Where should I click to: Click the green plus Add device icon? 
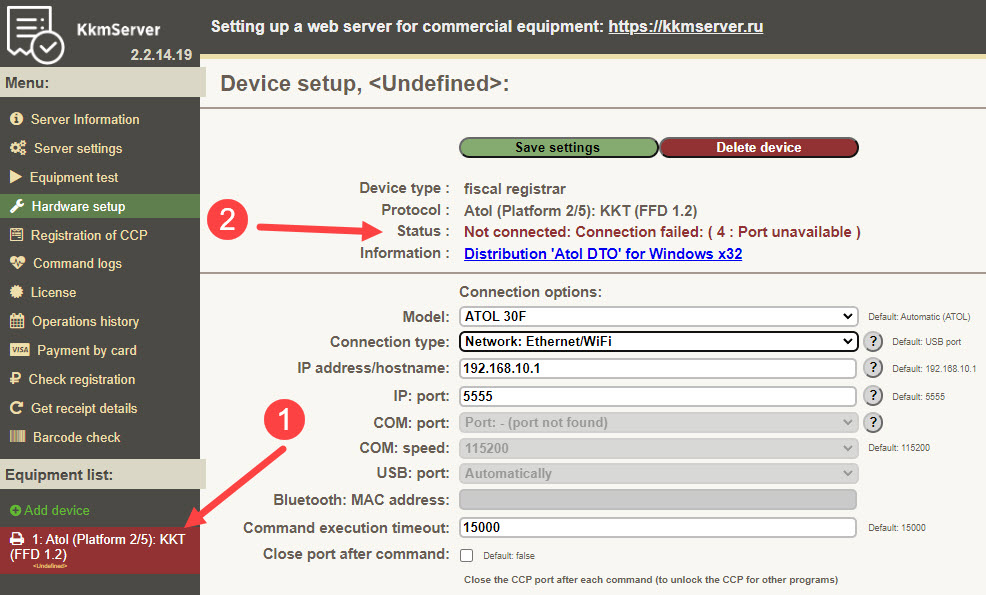16,510
